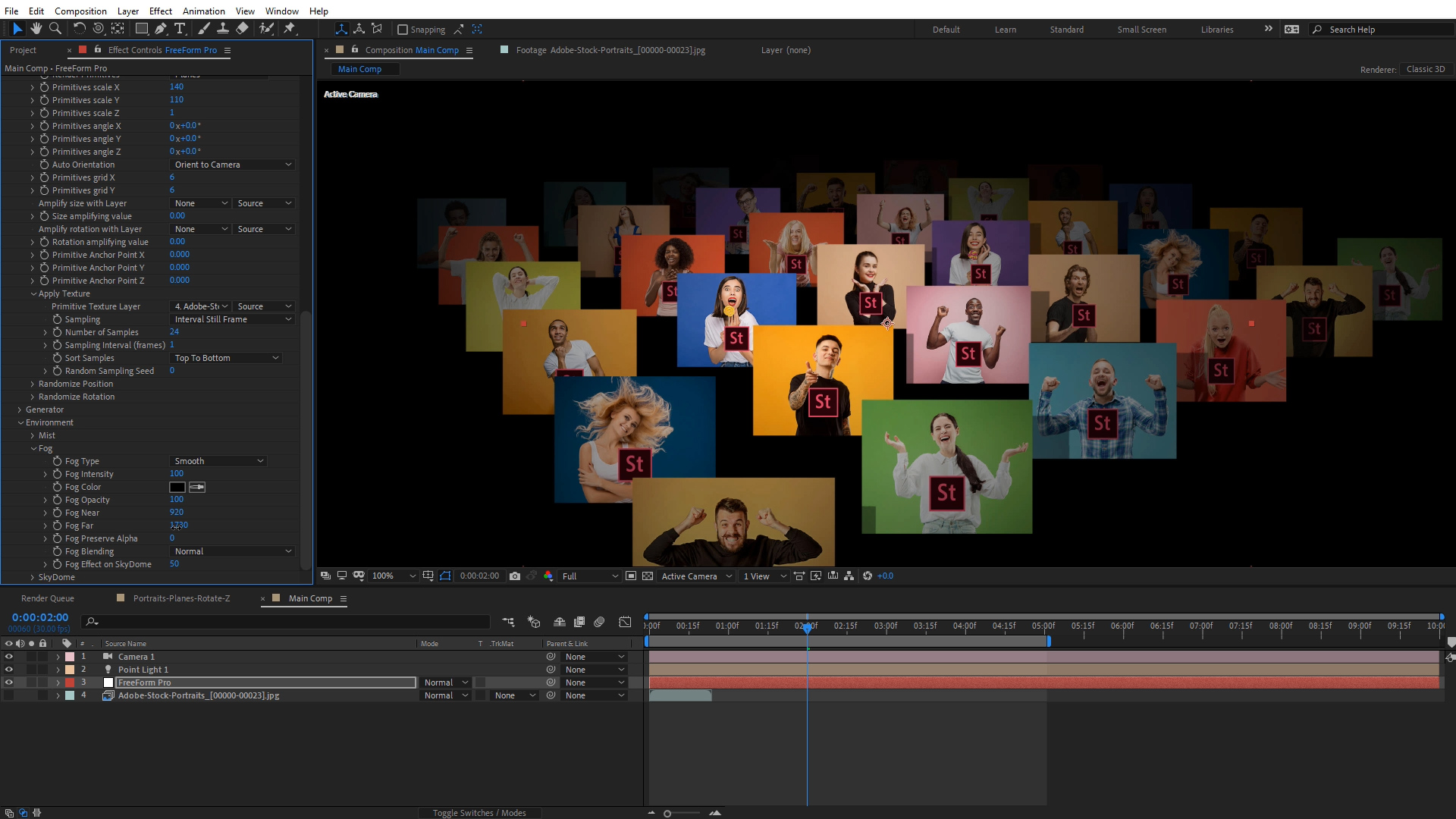Switch to the Standard workspace

pos(1066,30)
